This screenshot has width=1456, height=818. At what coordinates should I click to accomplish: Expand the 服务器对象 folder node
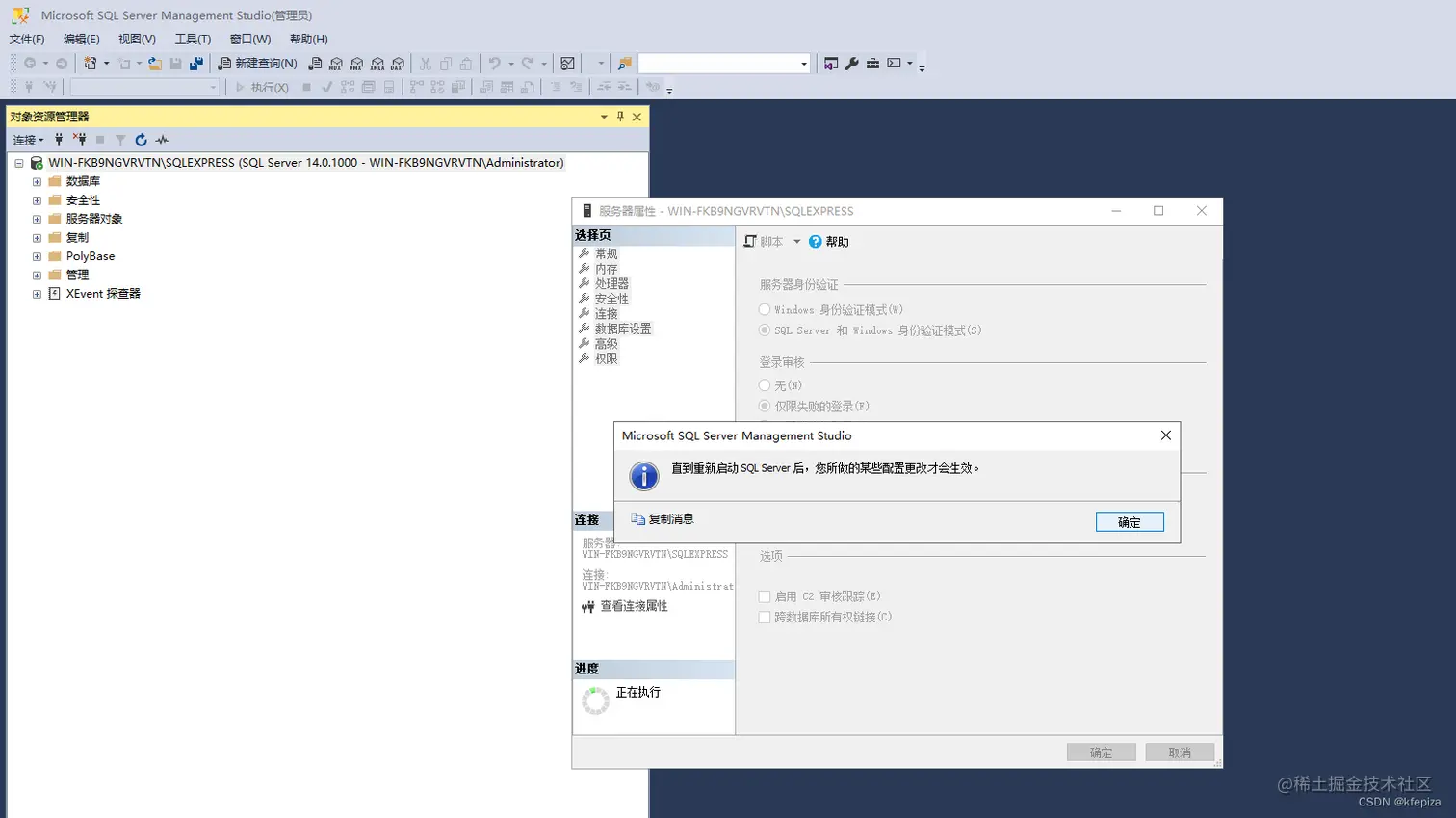(x=37, y=219)
